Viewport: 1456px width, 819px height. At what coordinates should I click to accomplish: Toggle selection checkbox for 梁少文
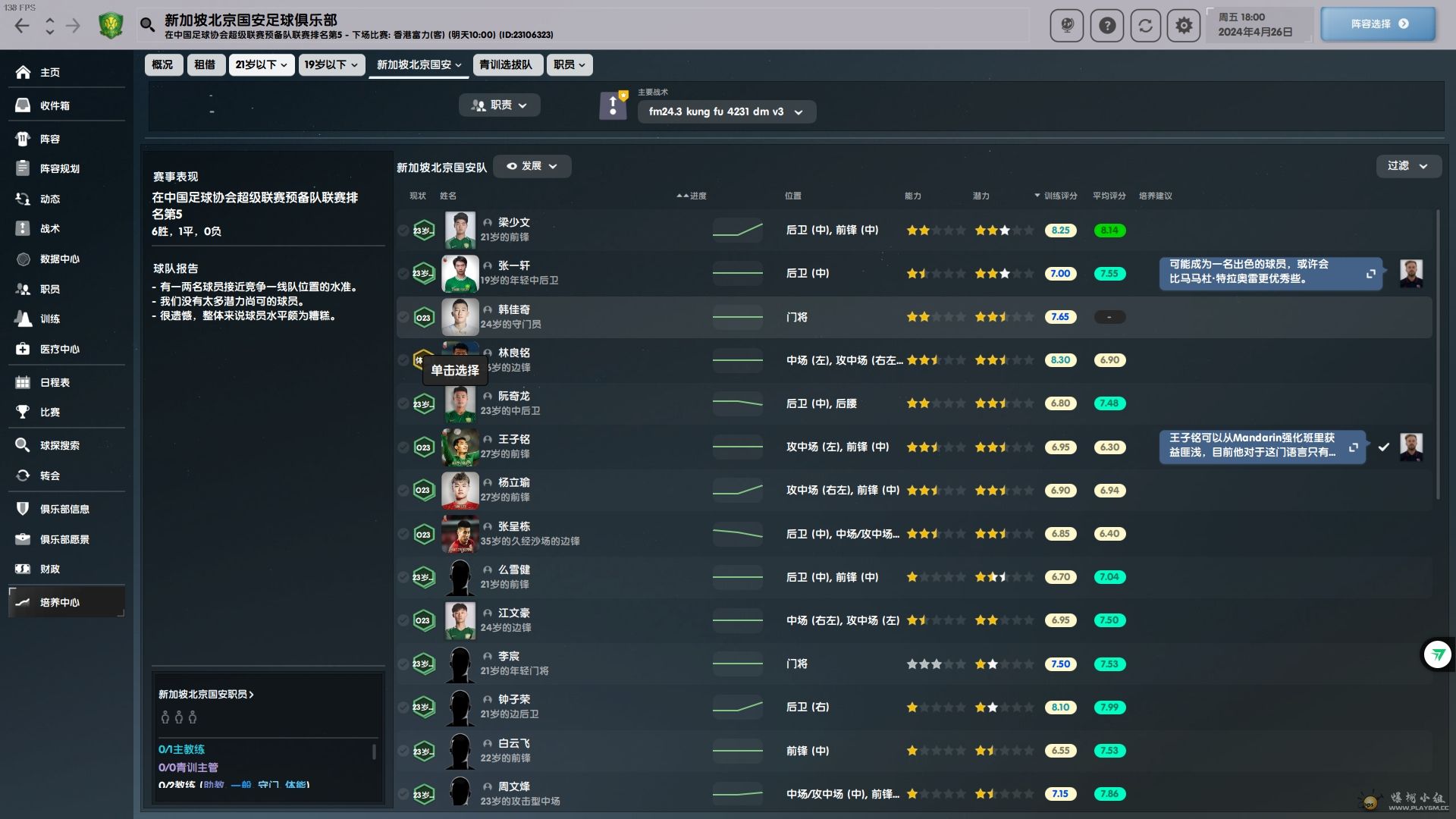(403, 230)
